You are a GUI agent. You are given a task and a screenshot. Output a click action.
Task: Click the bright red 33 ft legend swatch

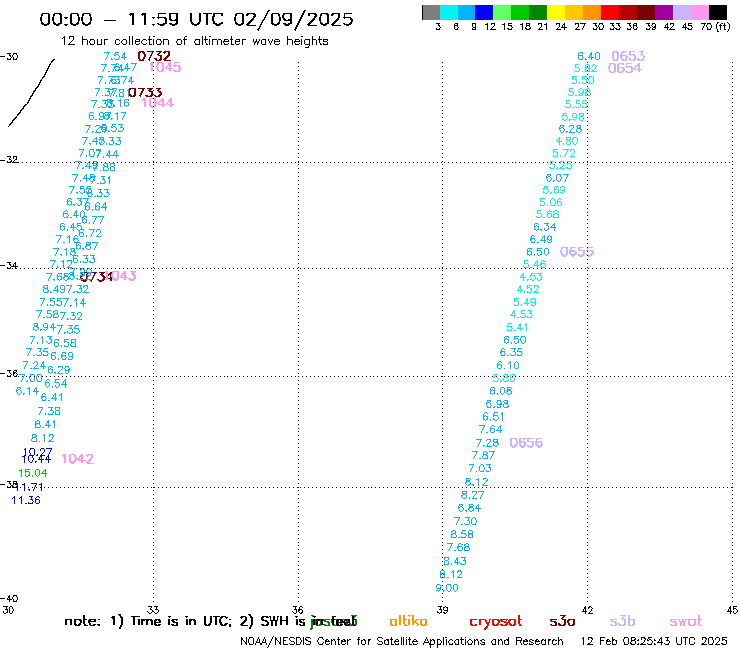coord(610,12)
